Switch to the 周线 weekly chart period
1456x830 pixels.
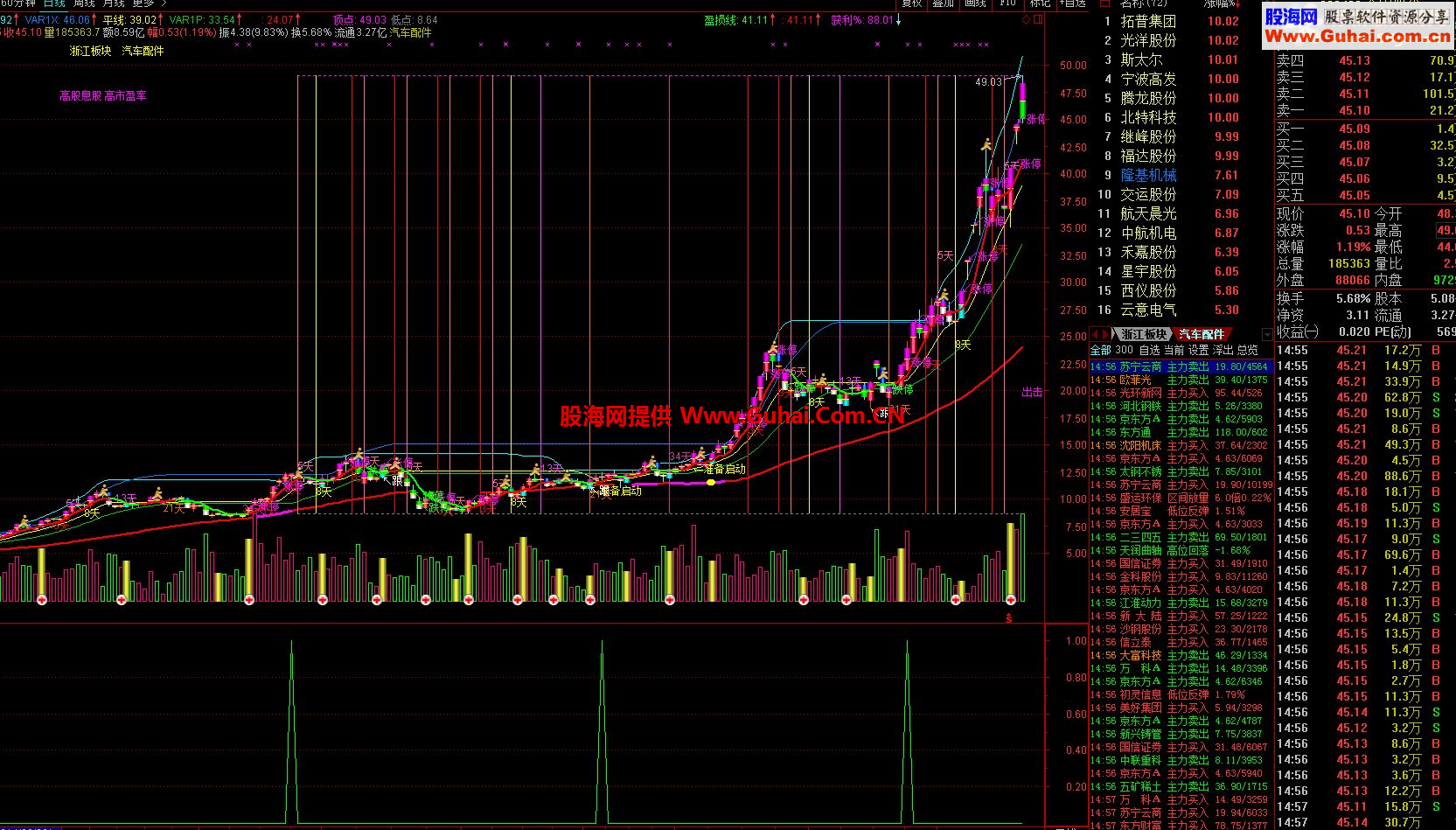tap(84, 3)
